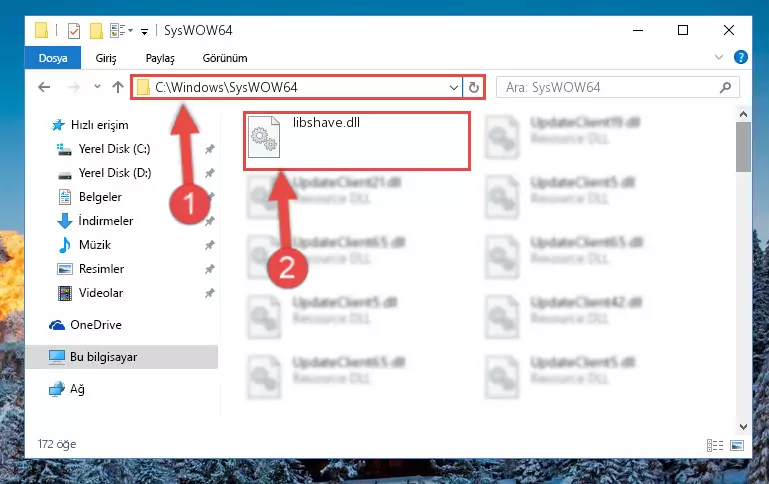This screenshot has height=484, width=769.
Task: Open the Resimler folder
Action: (101, 269)
